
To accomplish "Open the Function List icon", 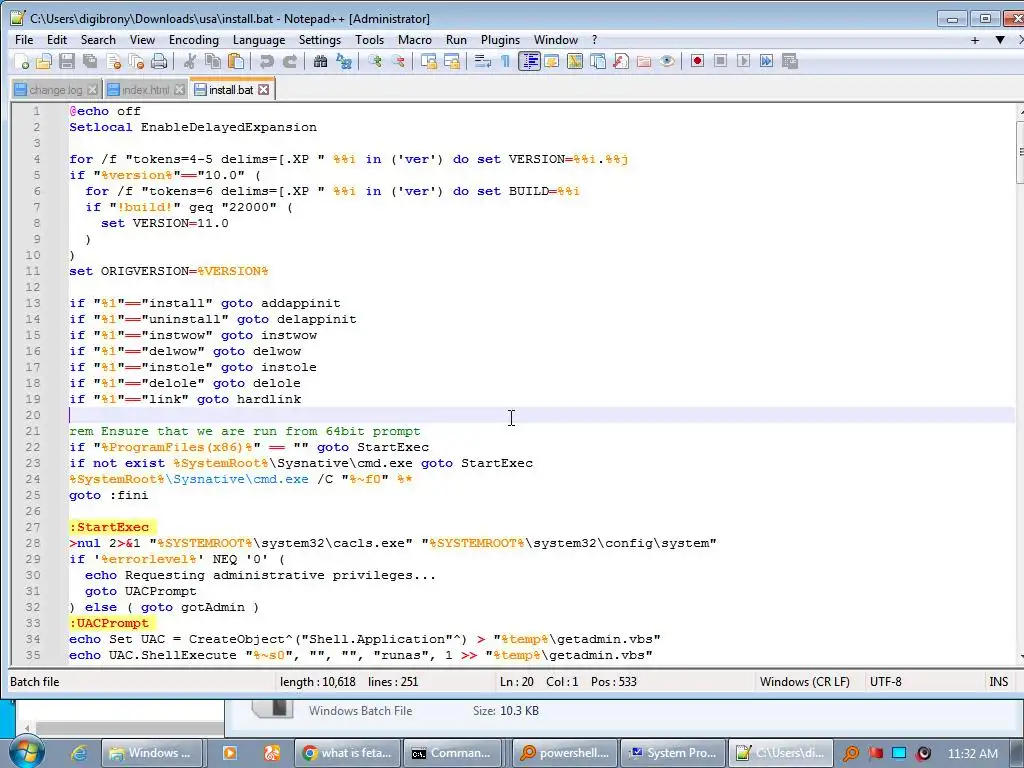I will tap(621, 61).
